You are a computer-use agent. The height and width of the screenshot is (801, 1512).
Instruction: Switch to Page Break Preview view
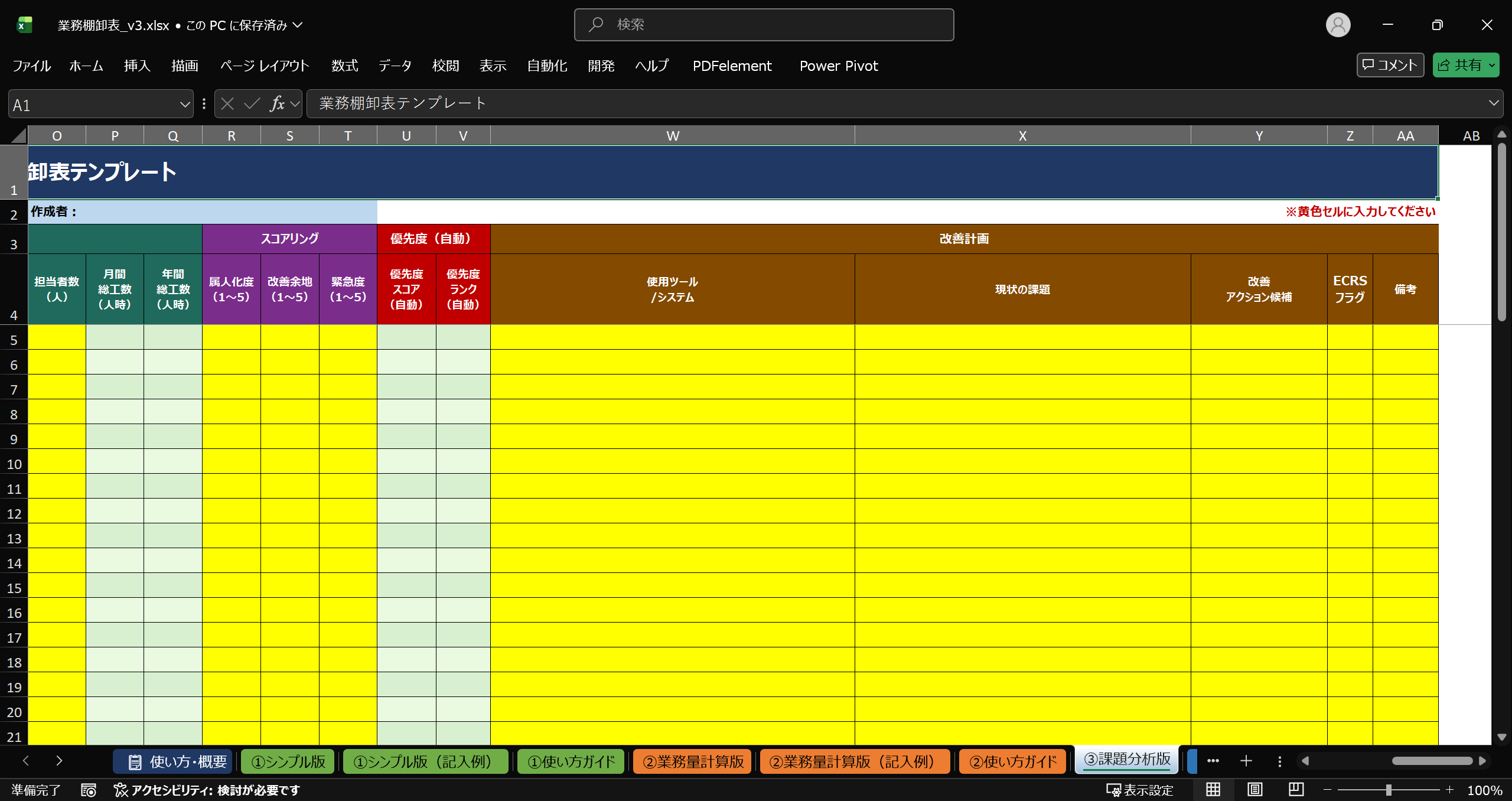click(x=1296, y=789)
